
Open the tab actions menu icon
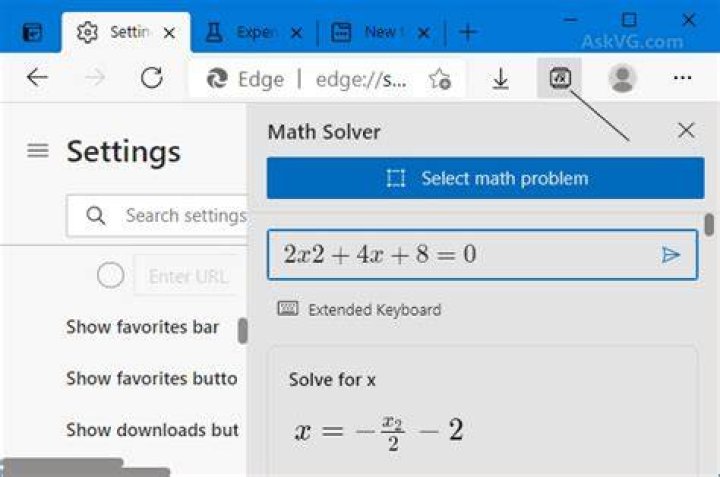(x=32, y=33)
